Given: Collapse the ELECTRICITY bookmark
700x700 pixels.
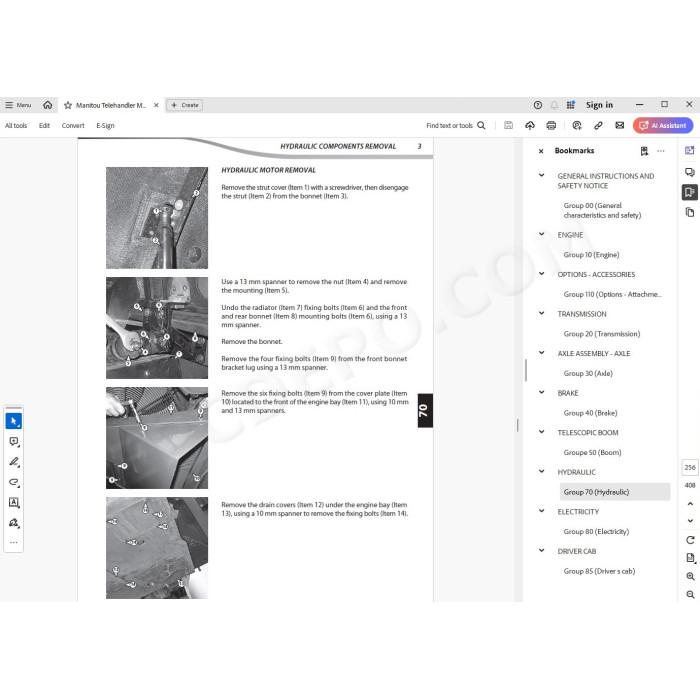Looking at the screenshot, I should pyautogui.click(x=542, y=511).
